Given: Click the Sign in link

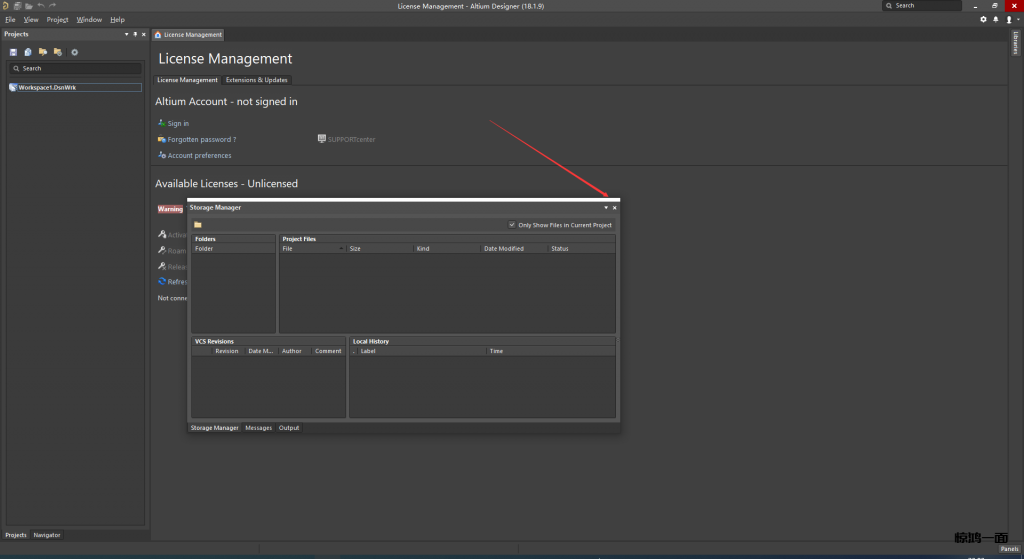Looking at the screenshot, I should [x=178, y=124].
